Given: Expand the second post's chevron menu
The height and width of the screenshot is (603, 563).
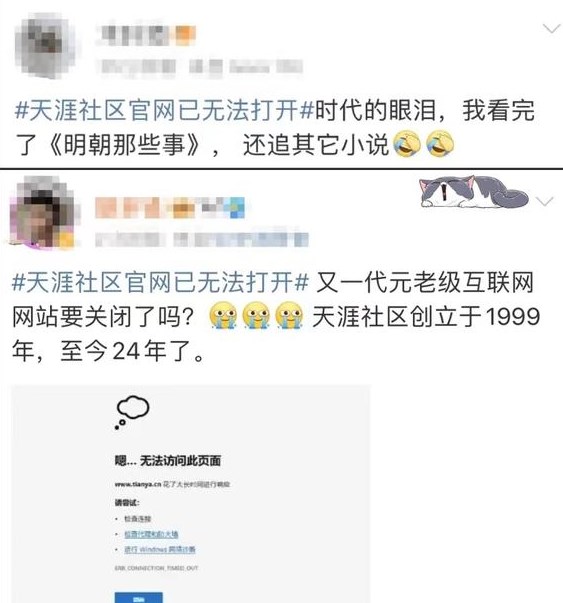Looking at the screenshot, I should [544, 201].
